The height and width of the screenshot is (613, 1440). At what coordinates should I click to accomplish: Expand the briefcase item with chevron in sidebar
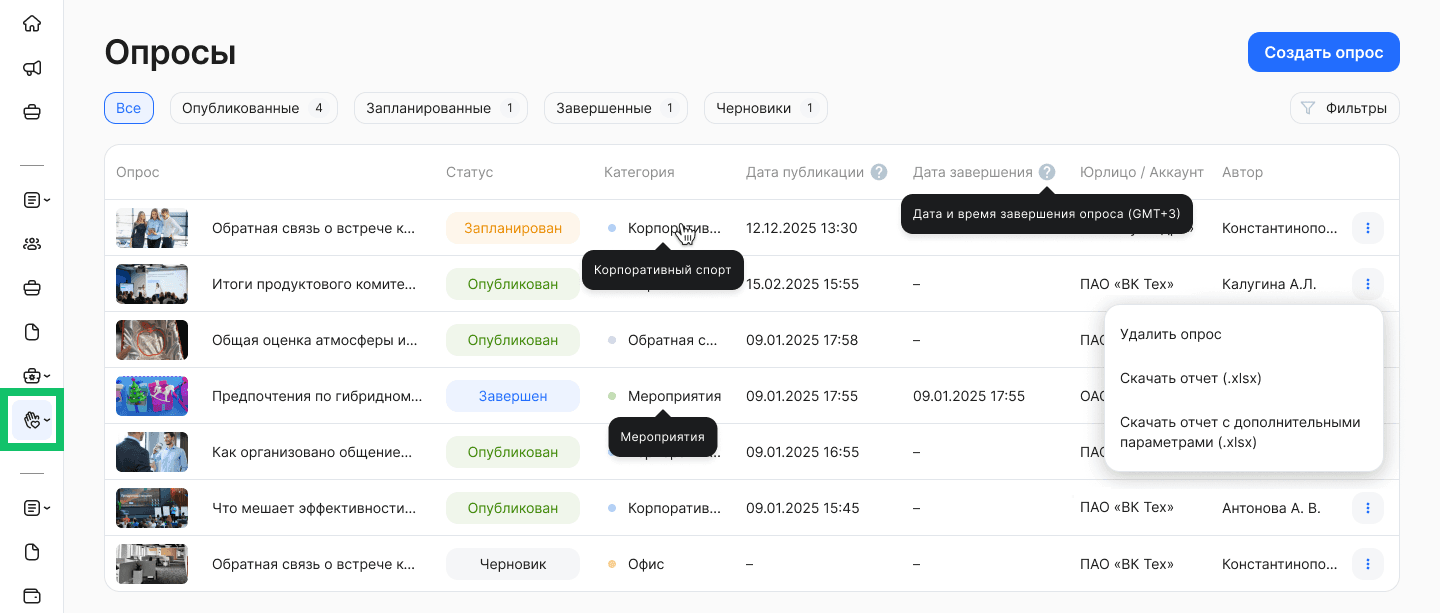coord(33,375)
